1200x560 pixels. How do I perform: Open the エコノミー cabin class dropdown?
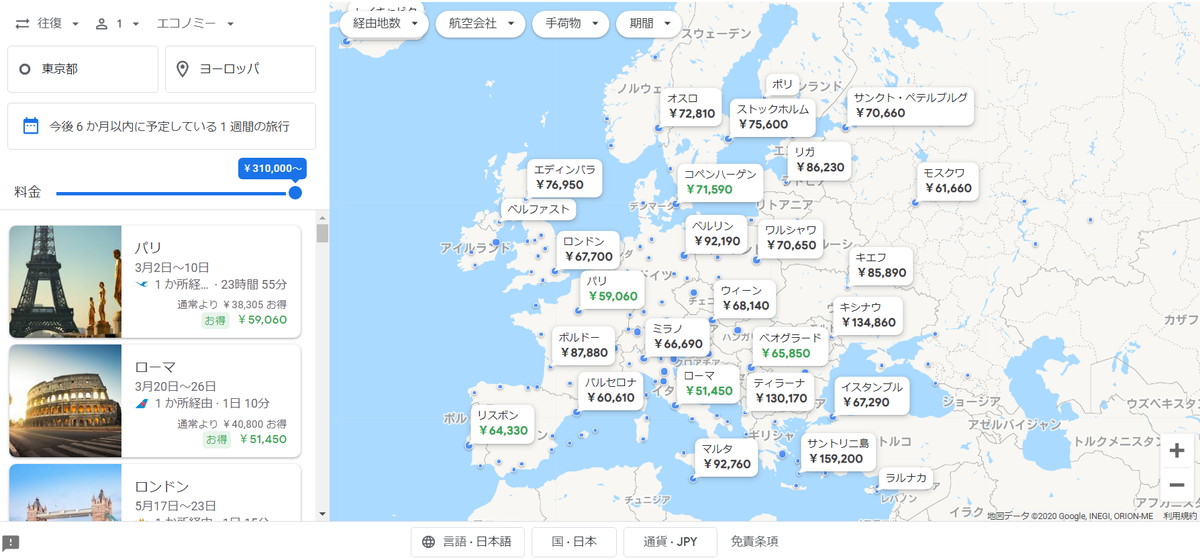(195, 24)
